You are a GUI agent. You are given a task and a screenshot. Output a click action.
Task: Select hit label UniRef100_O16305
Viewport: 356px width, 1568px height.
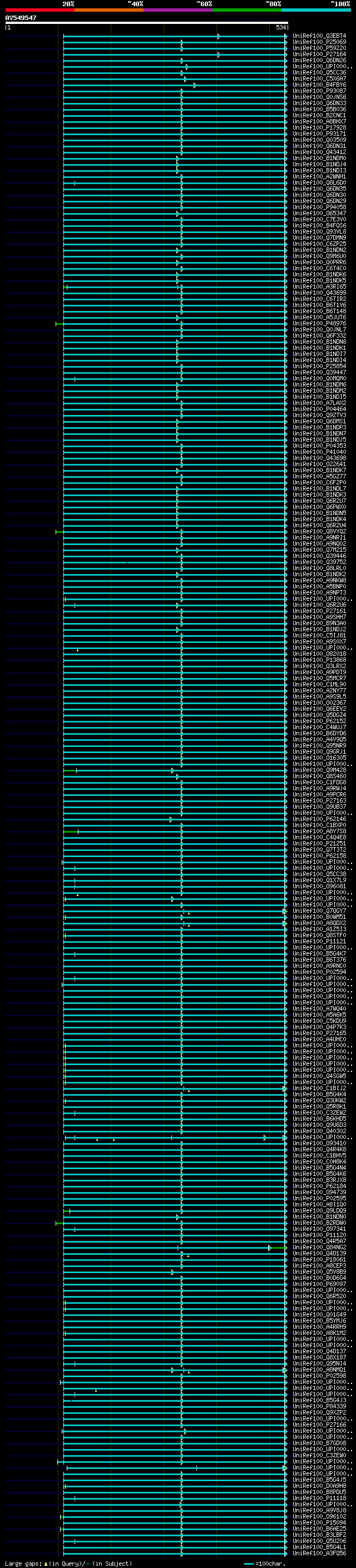point(319,758)
